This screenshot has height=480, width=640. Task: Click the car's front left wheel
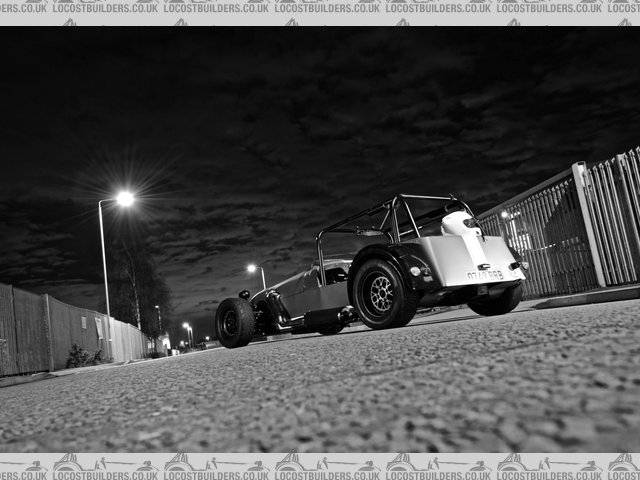tap(234, 323)
